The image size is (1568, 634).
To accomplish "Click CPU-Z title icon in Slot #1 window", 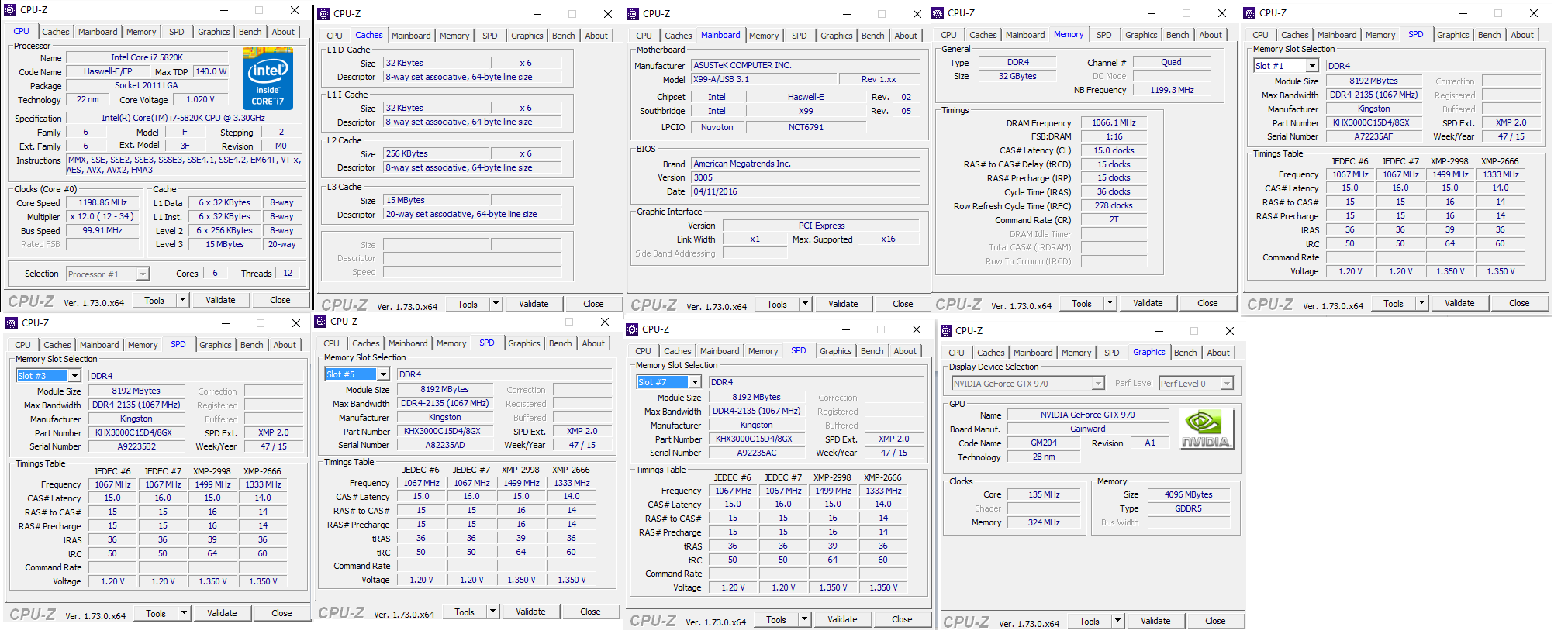I will [x=1249, y=13].
